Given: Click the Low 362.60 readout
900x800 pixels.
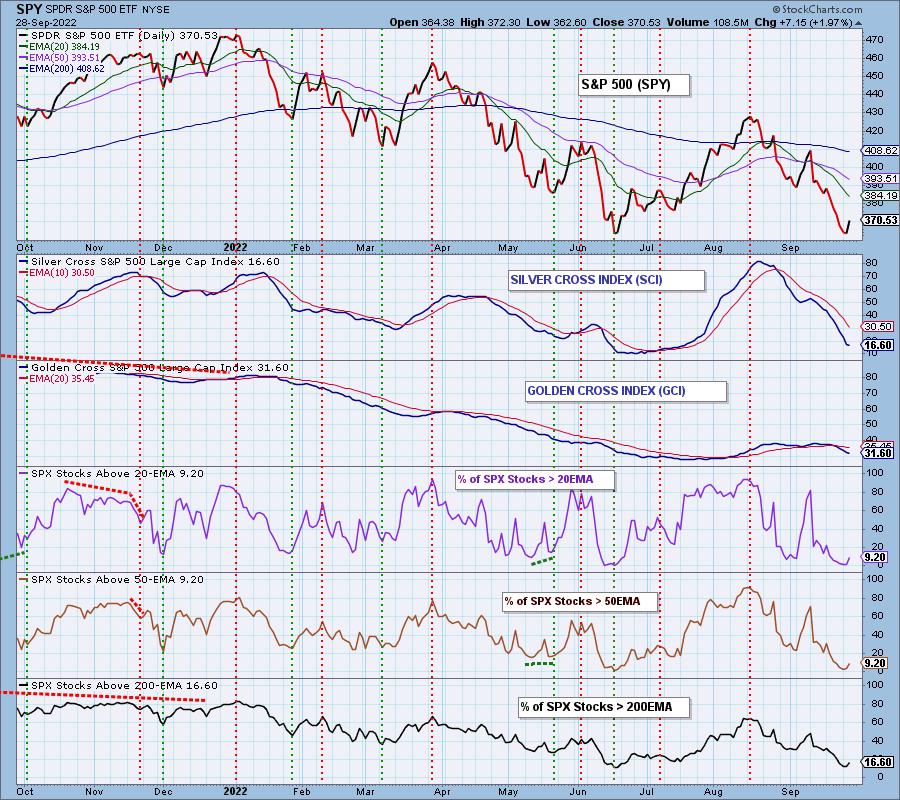Looking at the screenshot, I should click(x=556, y=22).
